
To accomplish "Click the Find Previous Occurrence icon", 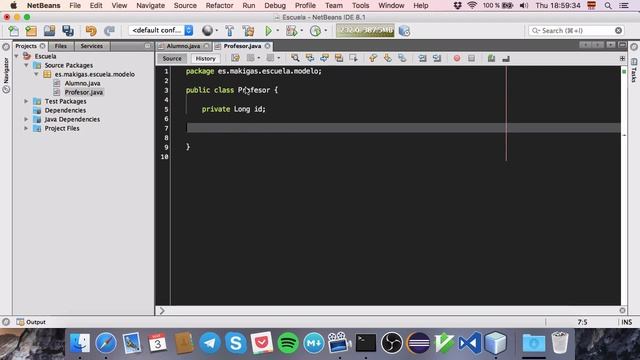I will 310,58.
